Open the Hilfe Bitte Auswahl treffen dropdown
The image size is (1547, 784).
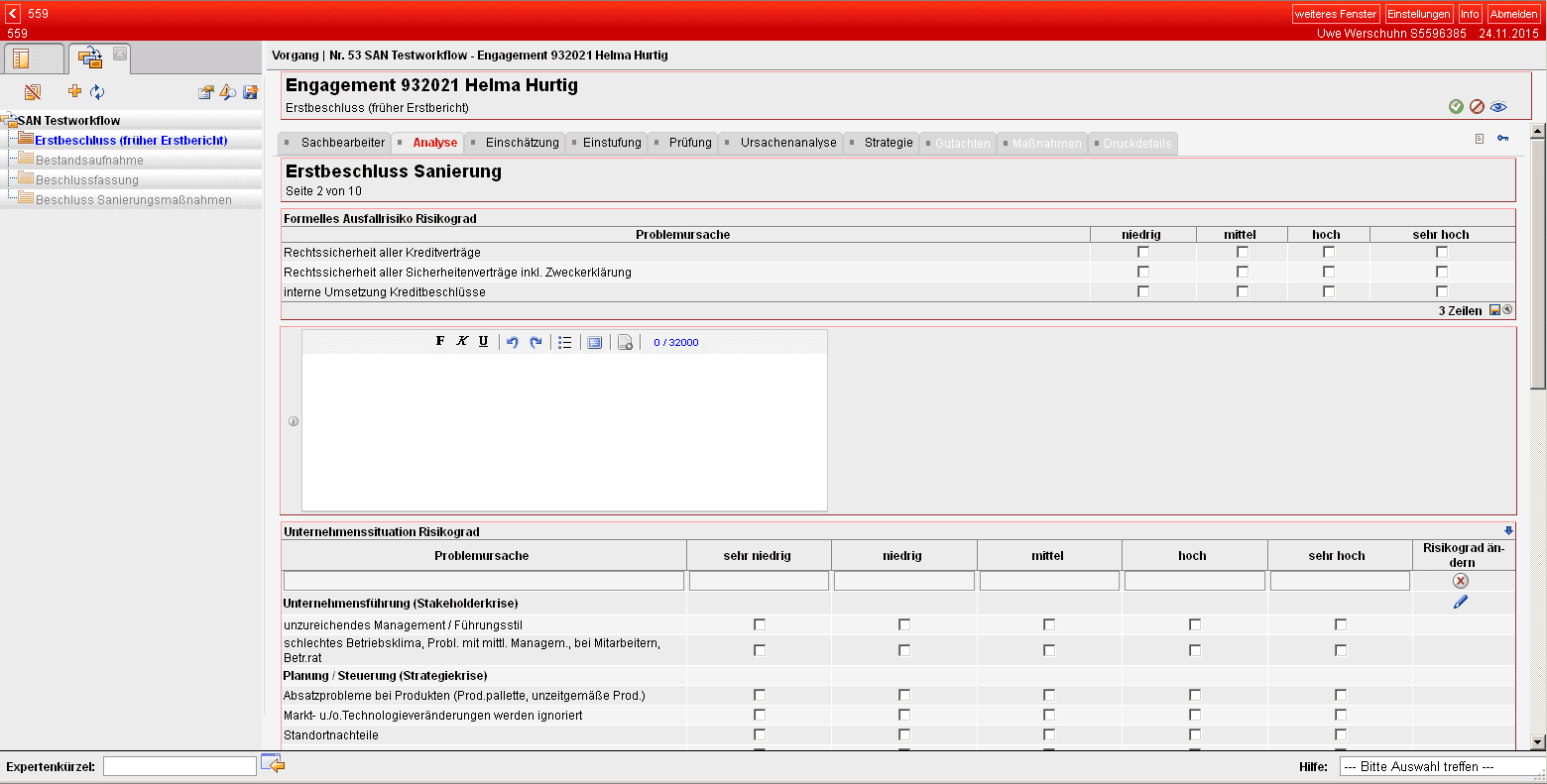tap(1443, 766)
